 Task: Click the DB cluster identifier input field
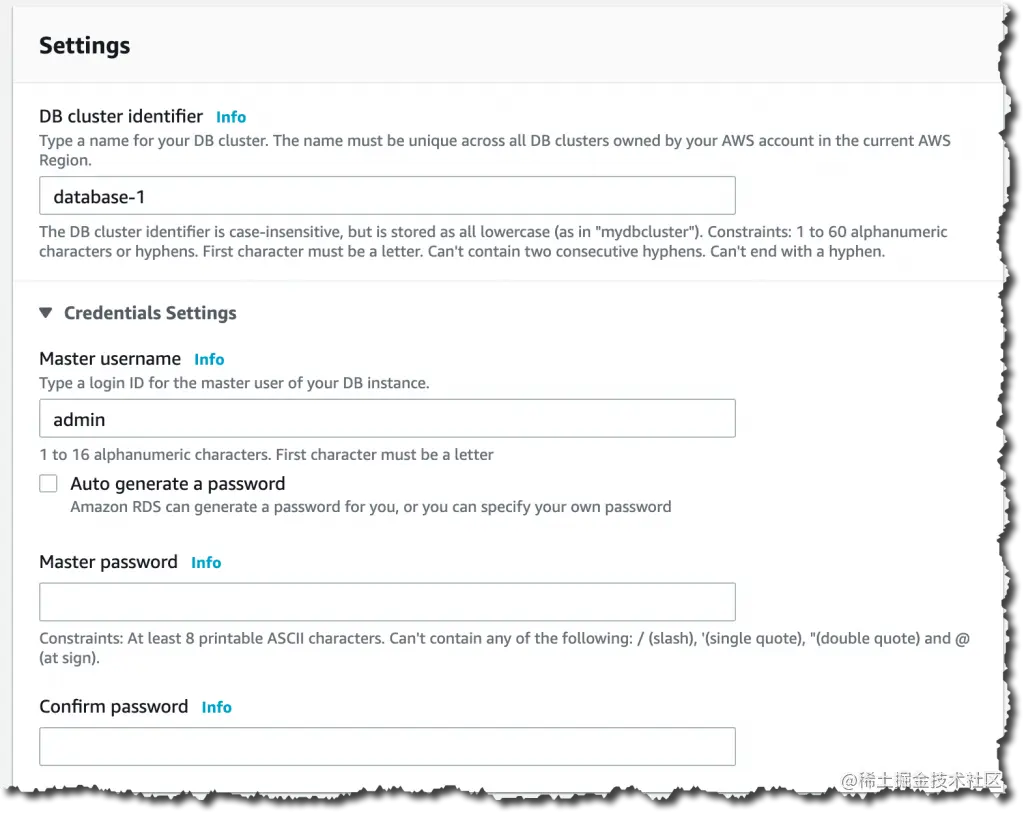(x=387, y=196)
